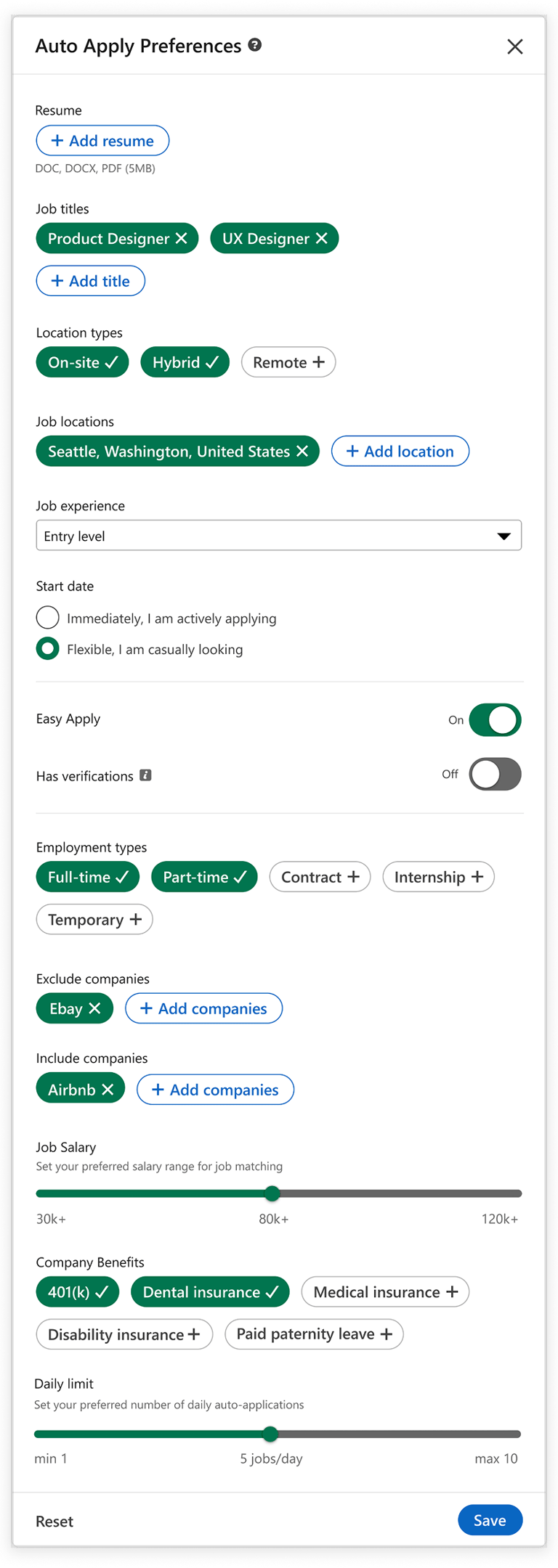Open the Job experience dropdown

point(279,536)
